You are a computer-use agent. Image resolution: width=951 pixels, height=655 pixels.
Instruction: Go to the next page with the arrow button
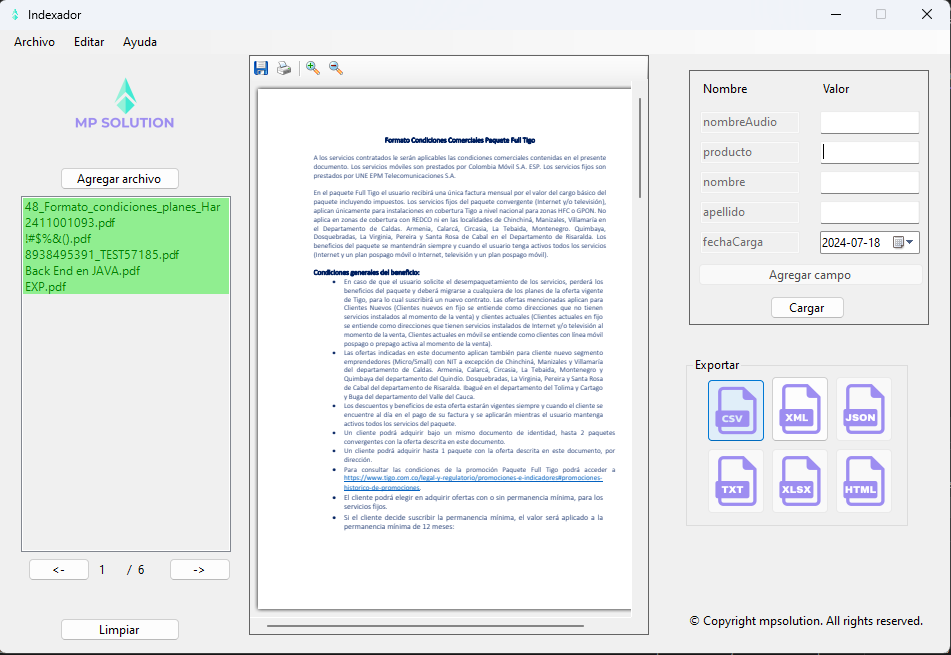[x=199, y=568]
